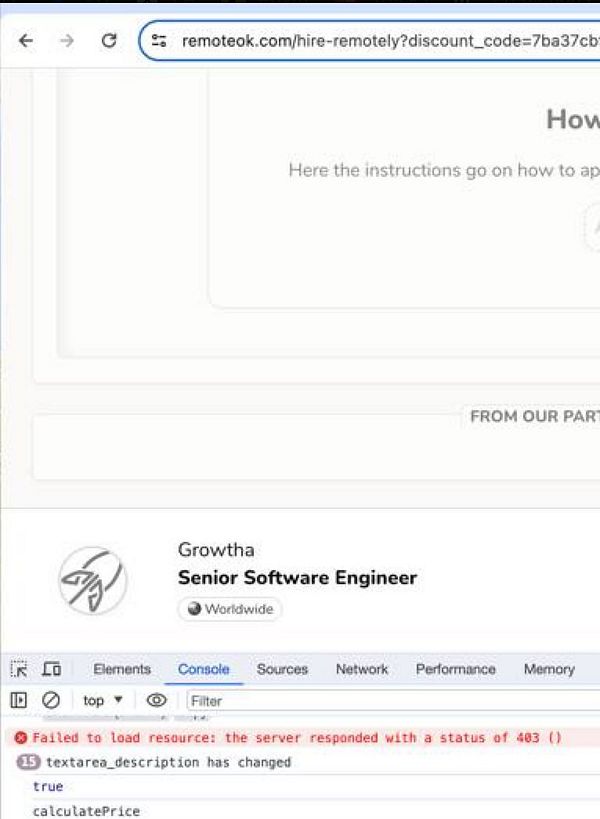This screenshot has height=819, width=600.
Task: Reload the page with refresh icon
Action: pyautogui.click(x=109, y=40)
